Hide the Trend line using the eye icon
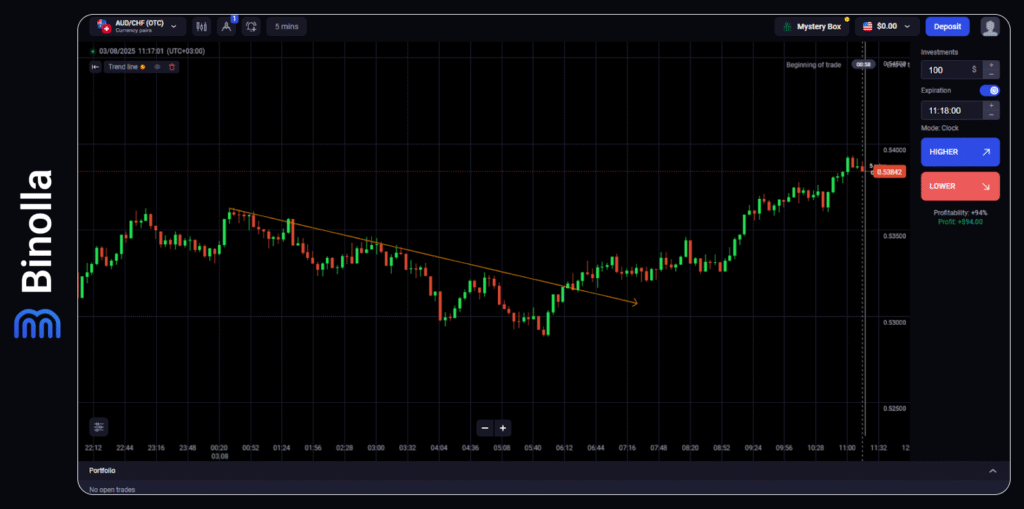The image size is (1024, 509). 157,67
